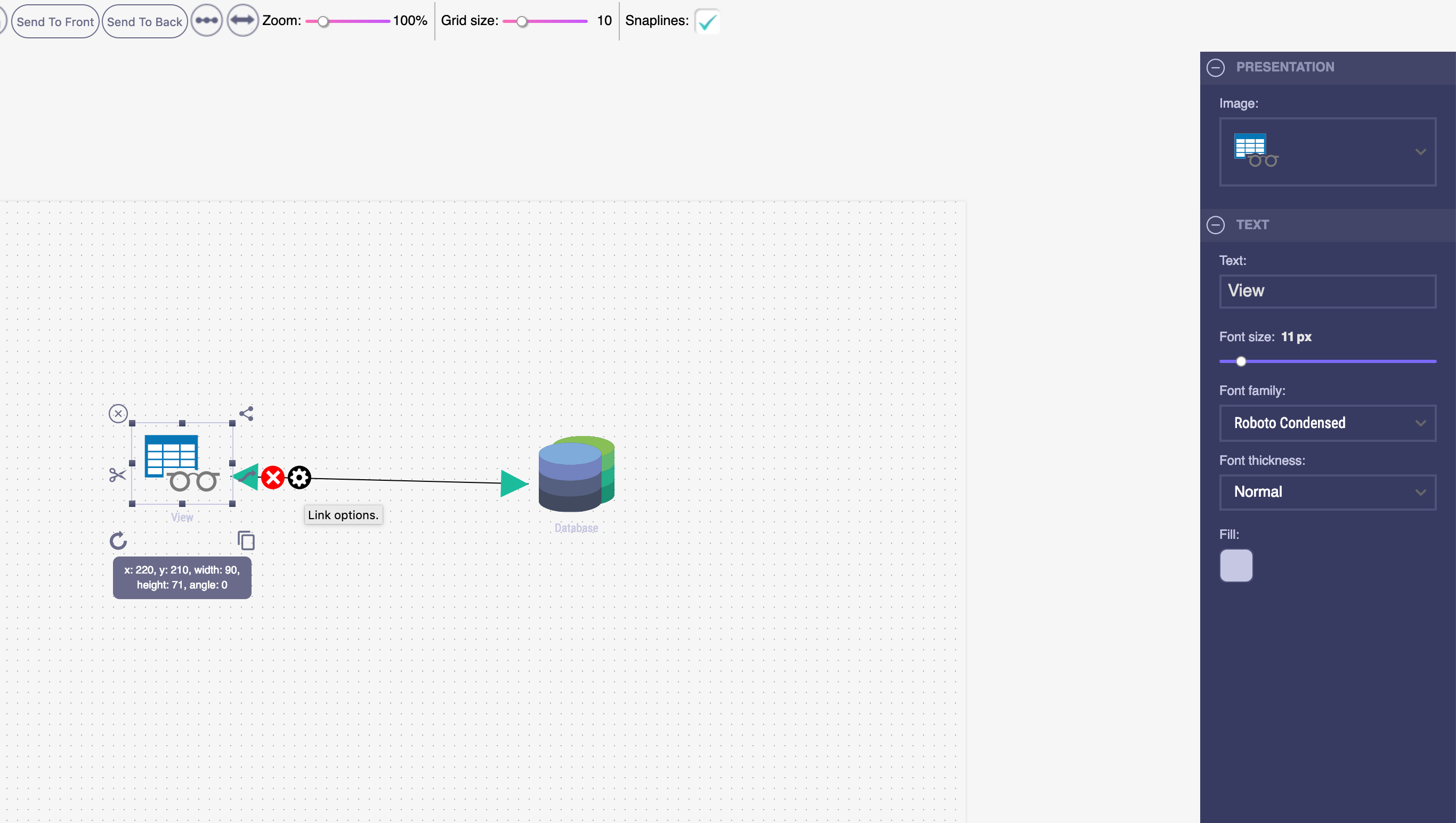Click the Text field containing View
1456x823 pixels.
1327,291
